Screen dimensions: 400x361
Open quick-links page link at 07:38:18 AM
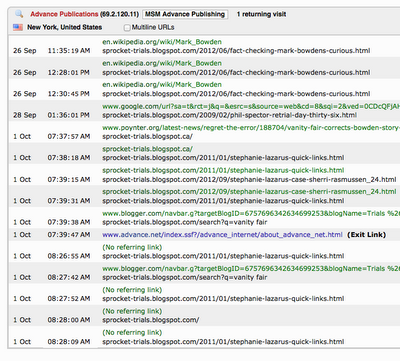coord(223,158)
